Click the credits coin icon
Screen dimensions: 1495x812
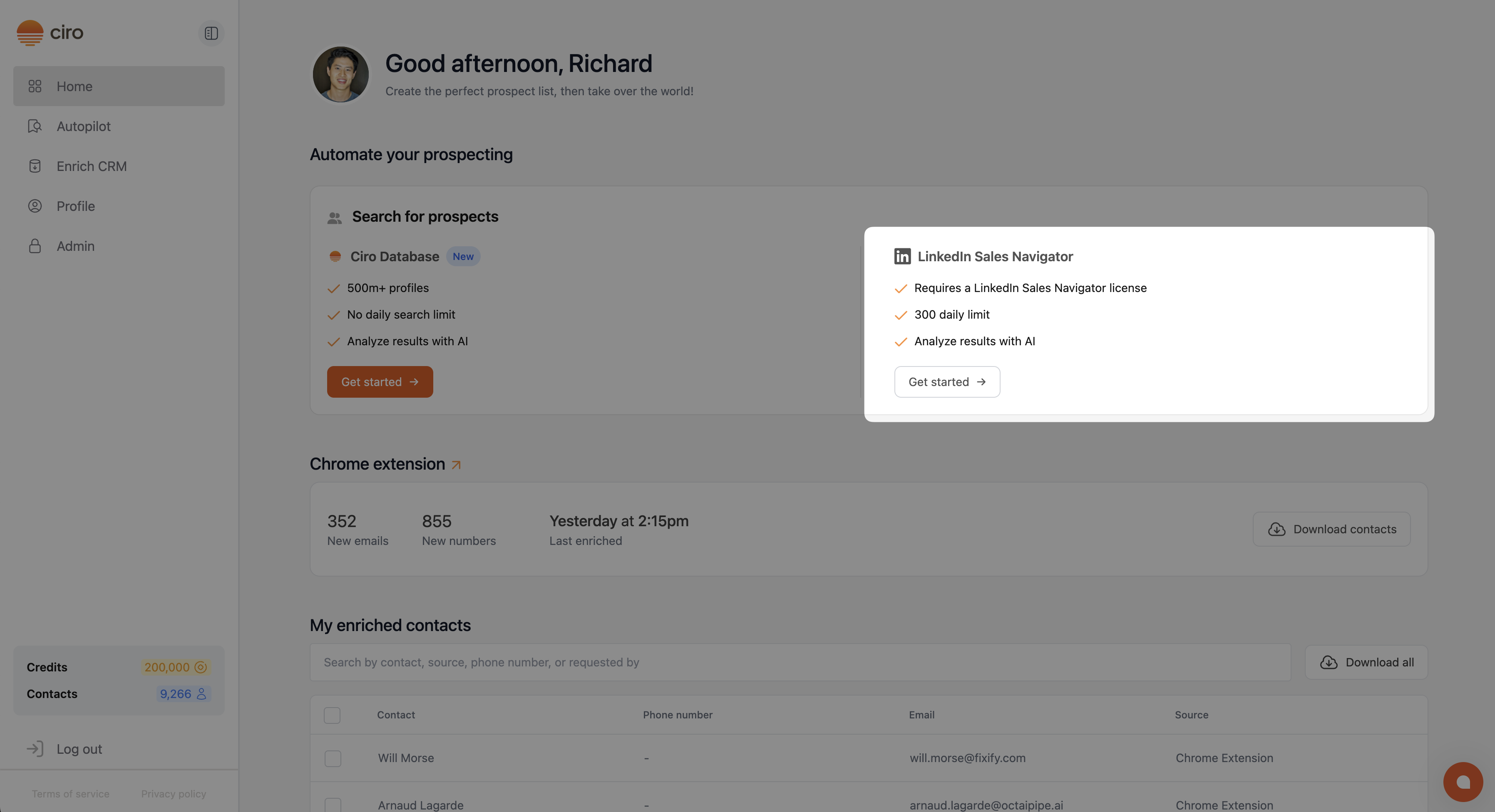[201, 667]
